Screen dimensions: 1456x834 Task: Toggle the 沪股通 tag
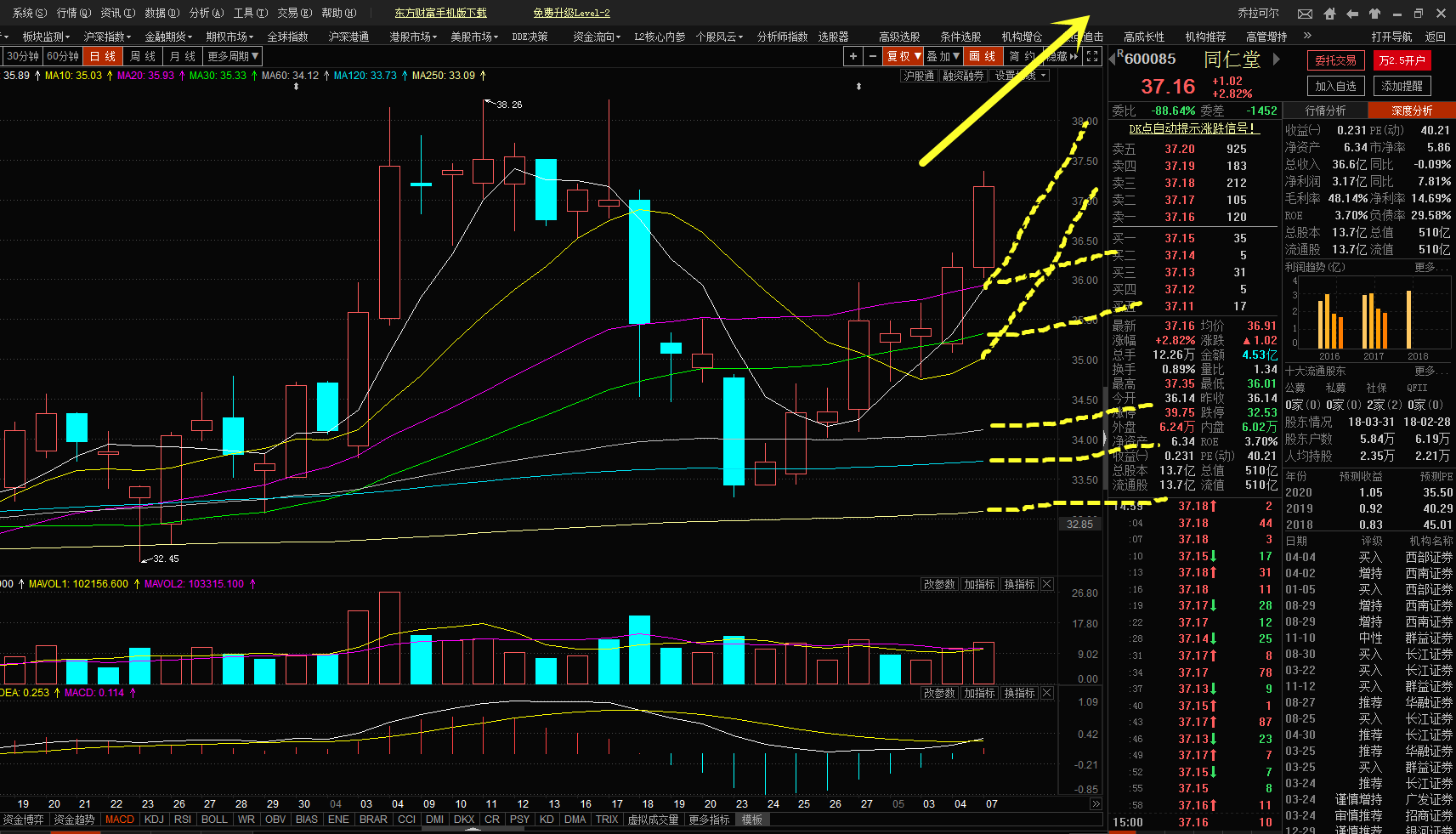pos(919,76)
